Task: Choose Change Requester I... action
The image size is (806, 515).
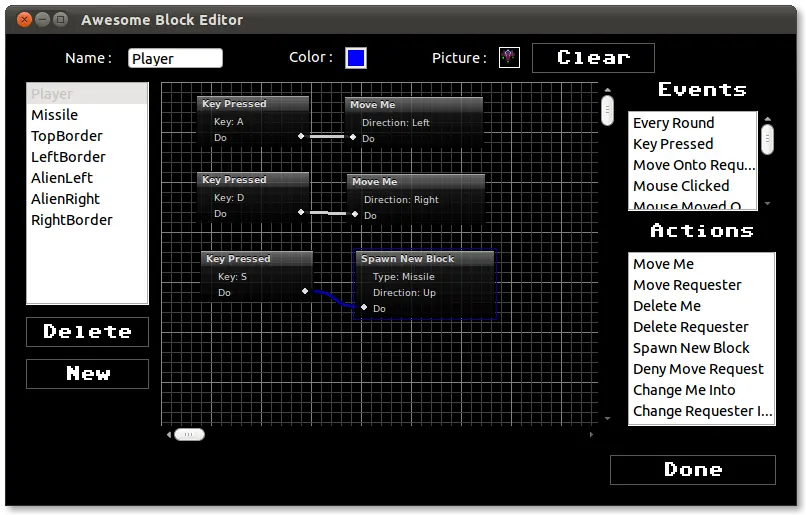Action: (x=702, y=412)
